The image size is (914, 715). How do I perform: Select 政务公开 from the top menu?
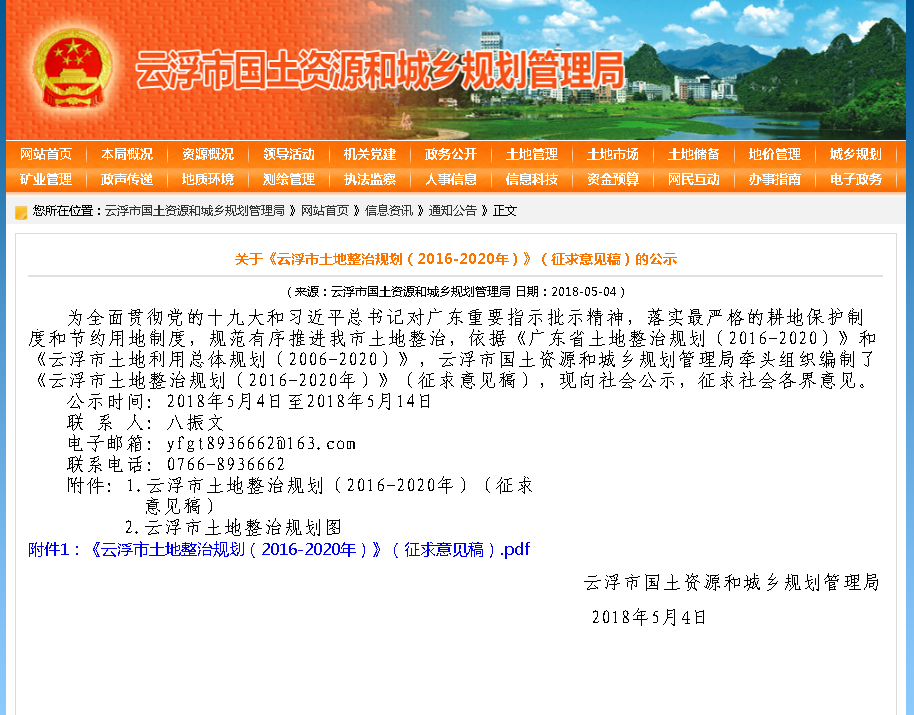pyautogui.click(x=451, y=154)
